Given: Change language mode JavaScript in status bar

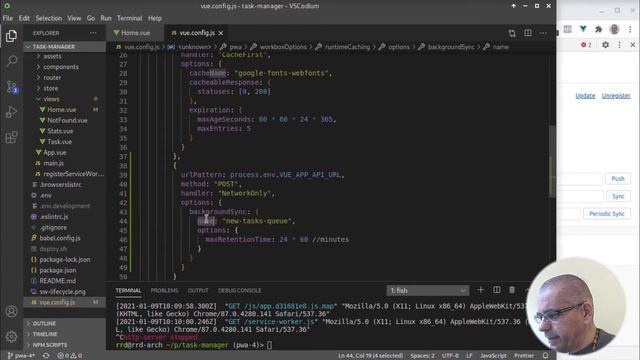Looking at the screenshot, I should coord(493,356).
